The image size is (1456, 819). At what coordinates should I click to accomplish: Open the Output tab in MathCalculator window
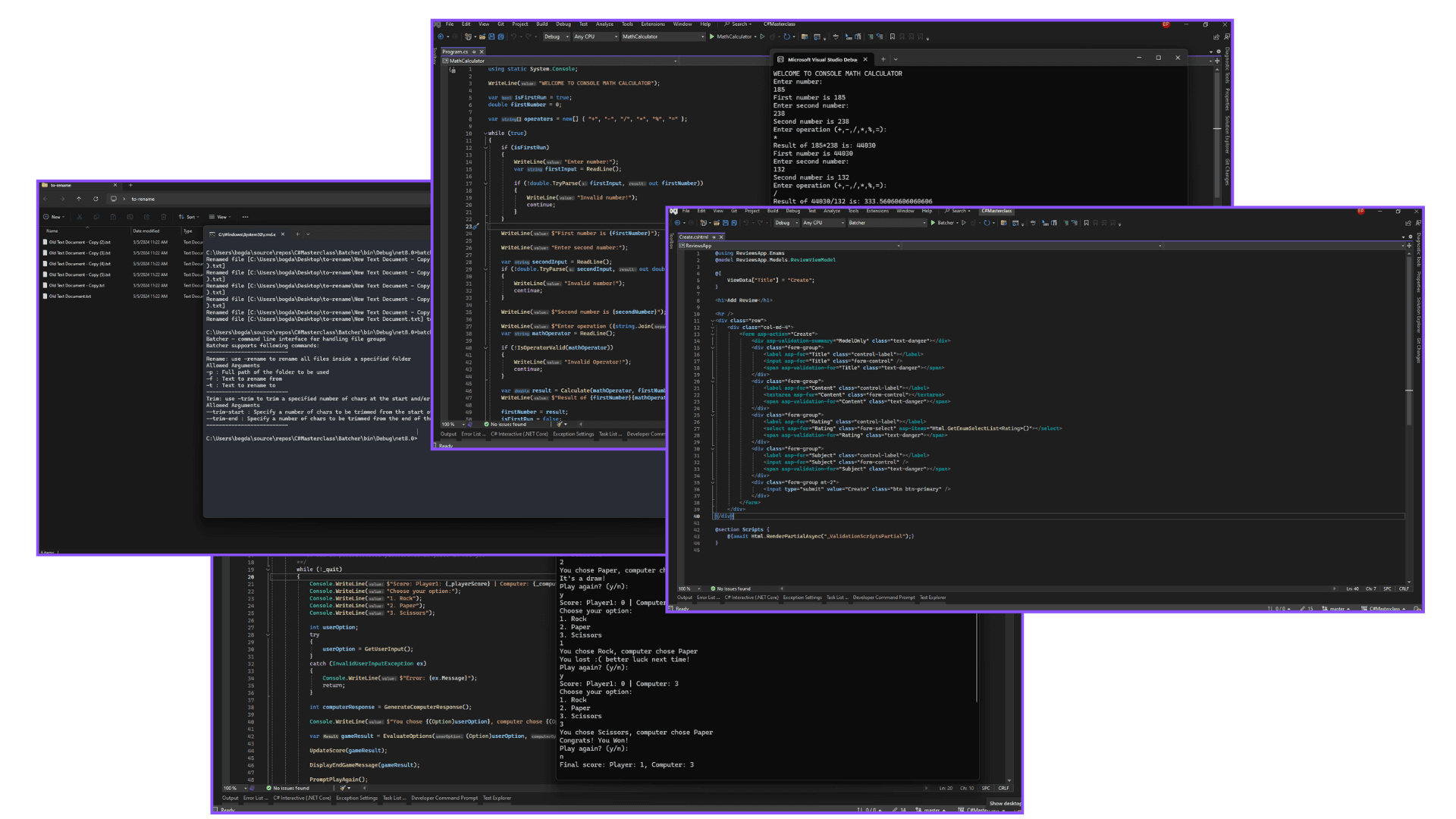click(x=449, y=435)
